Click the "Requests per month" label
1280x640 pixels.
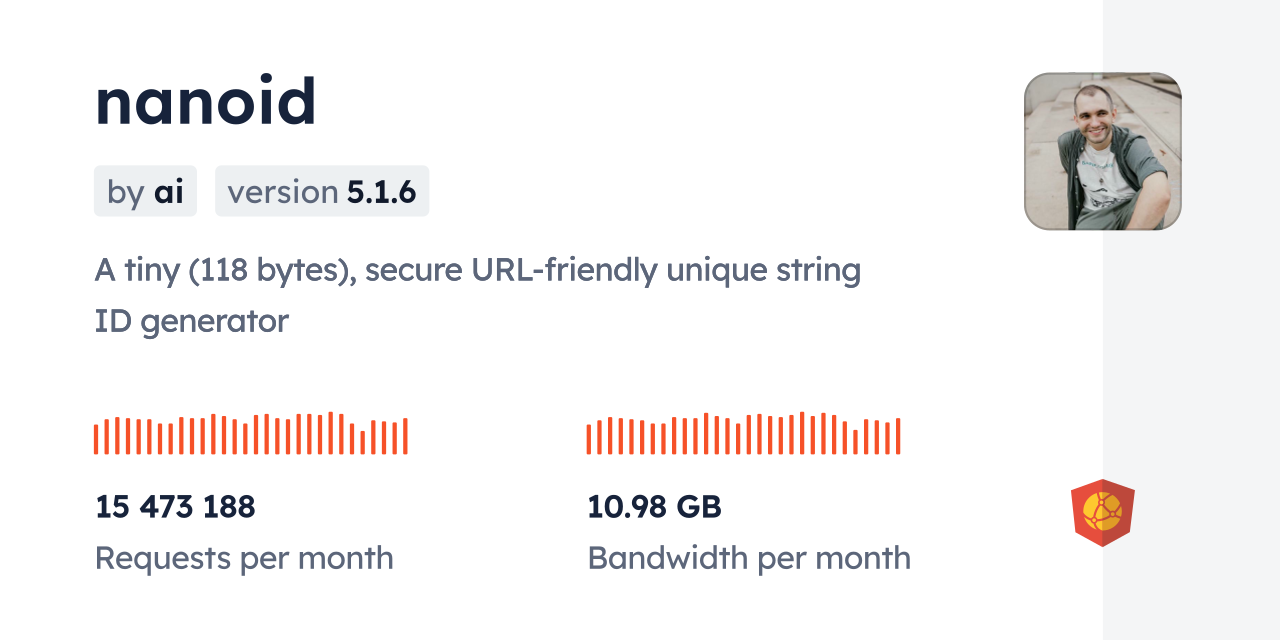coord(244,558)
